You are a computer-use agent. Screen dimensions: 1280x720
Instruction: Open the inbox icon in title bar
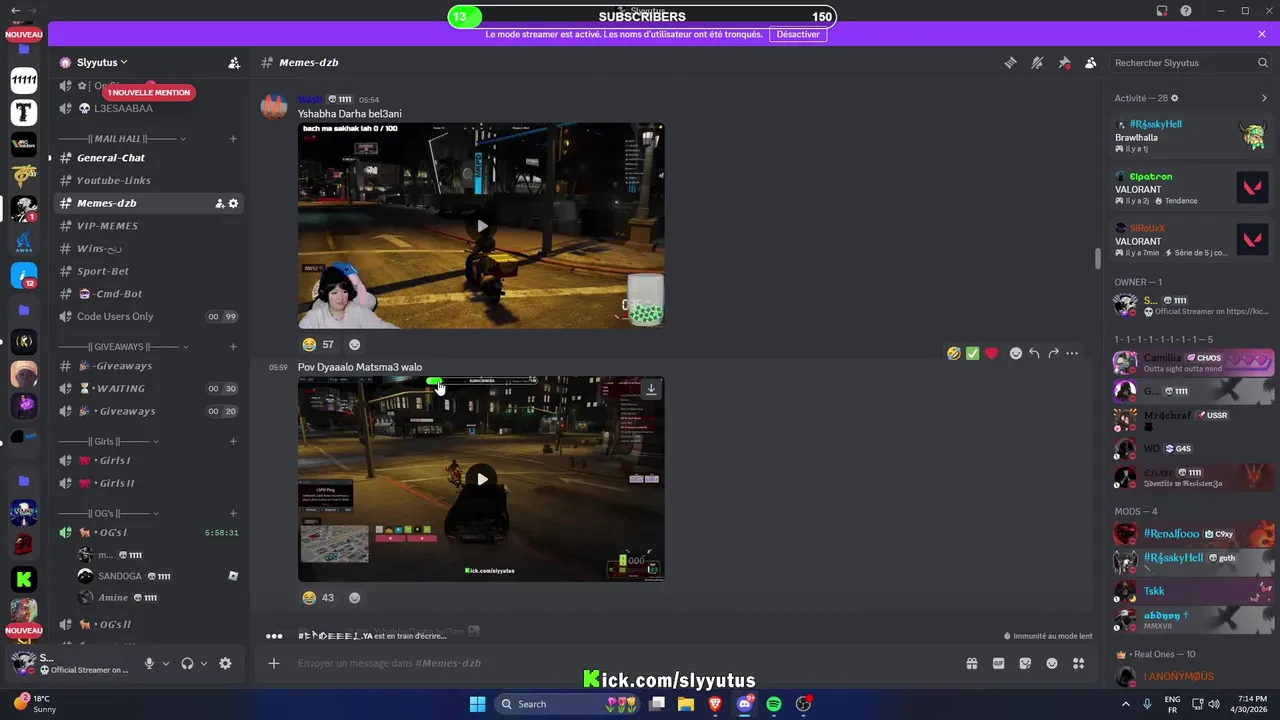click(x=1161, y=11)
